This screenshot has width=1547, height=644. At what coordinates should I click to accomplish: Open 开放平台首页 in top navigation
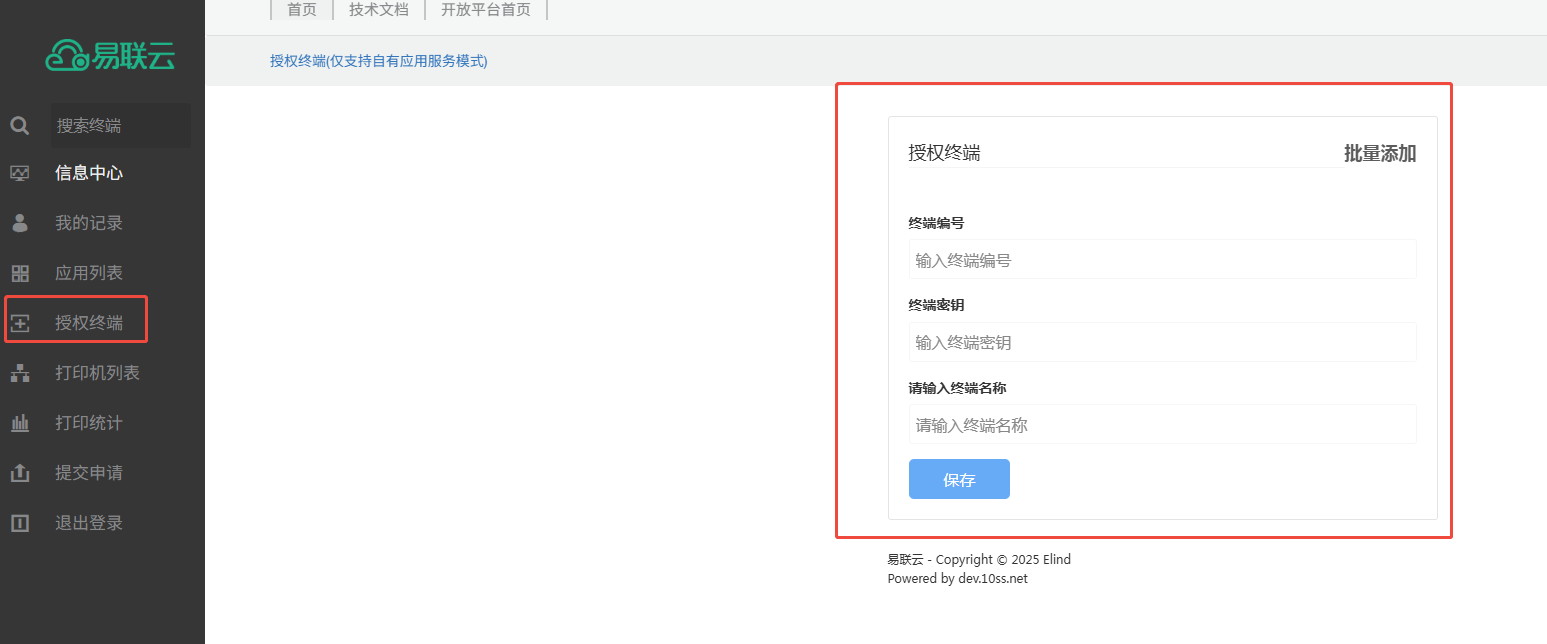[x=486, y=10]
